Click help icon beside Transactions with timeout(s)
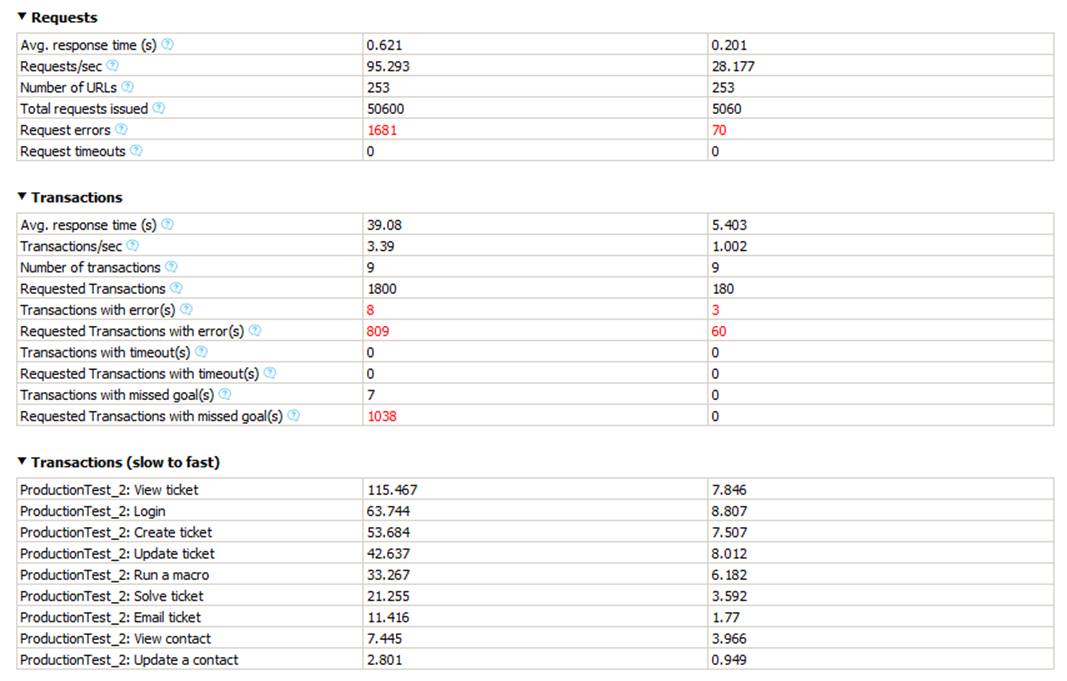This screenshot has width=1067, height=681. click(201, 352)
